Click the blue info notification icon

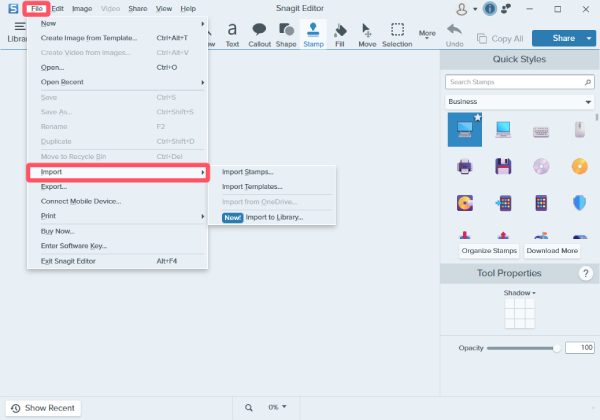click(489, 8)
